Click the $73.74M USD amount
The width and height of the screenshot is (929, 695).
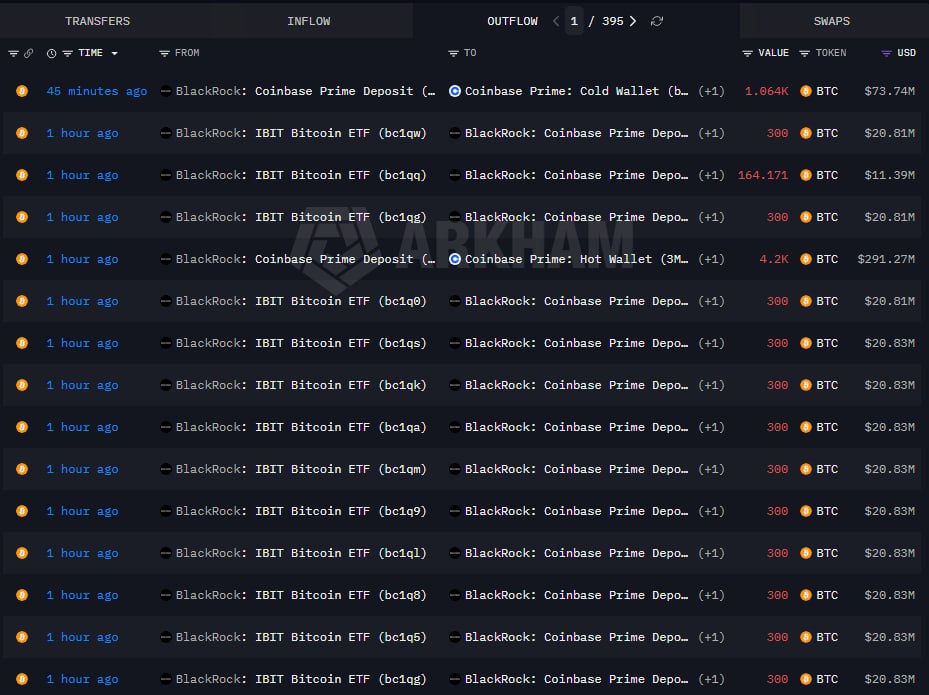(x=889, y=91)
